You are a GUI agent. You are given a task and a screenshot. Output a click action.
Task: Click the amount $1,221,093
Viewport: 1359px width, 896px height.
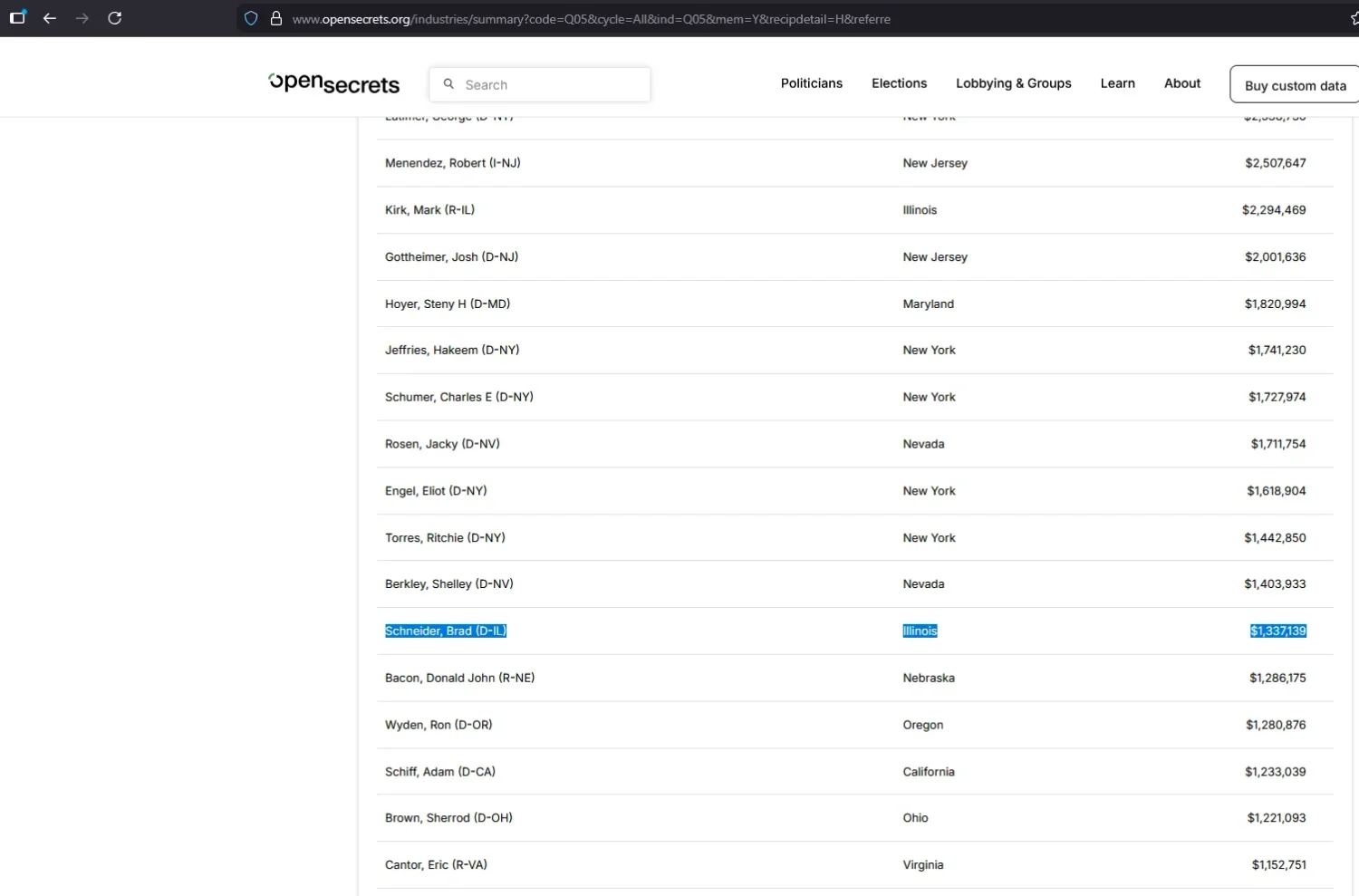[1277, 818]
